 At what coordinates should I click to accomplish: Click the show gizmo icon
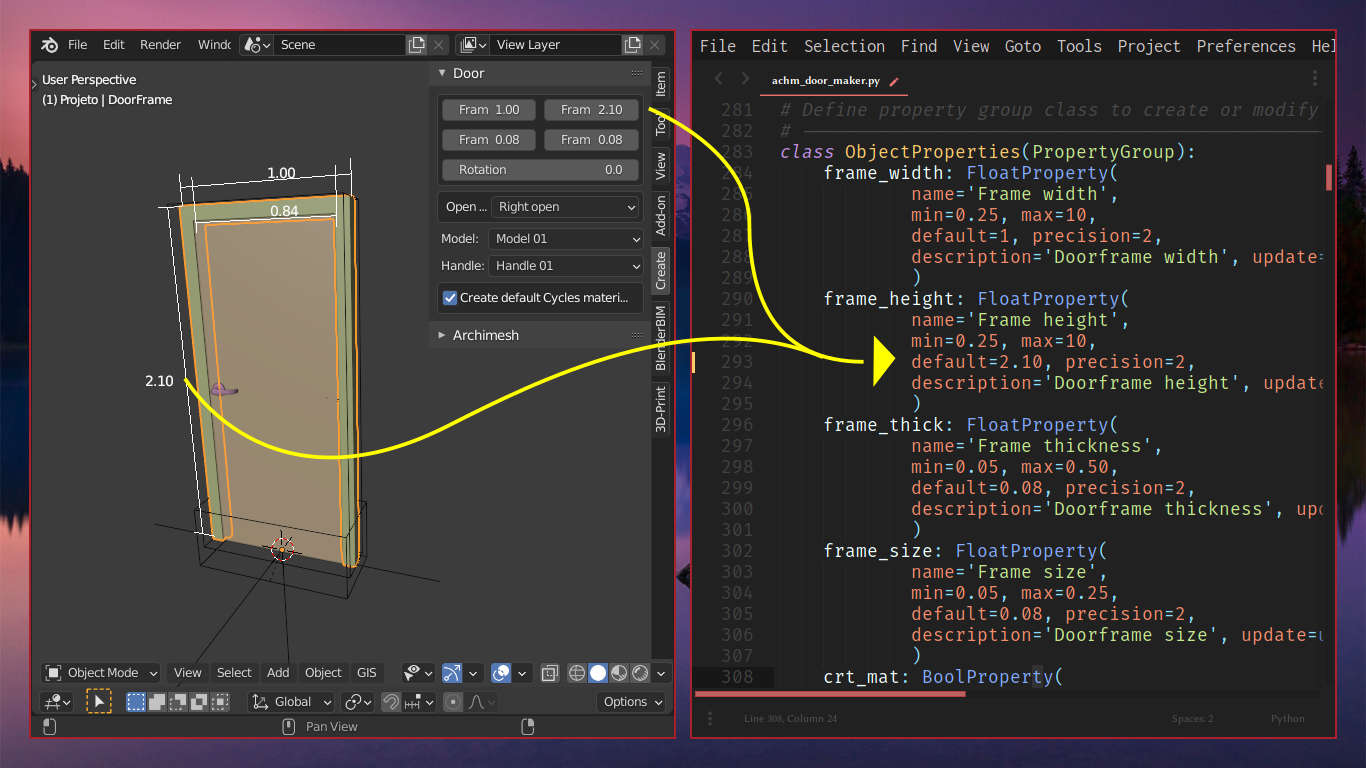[x=452, y=673]
